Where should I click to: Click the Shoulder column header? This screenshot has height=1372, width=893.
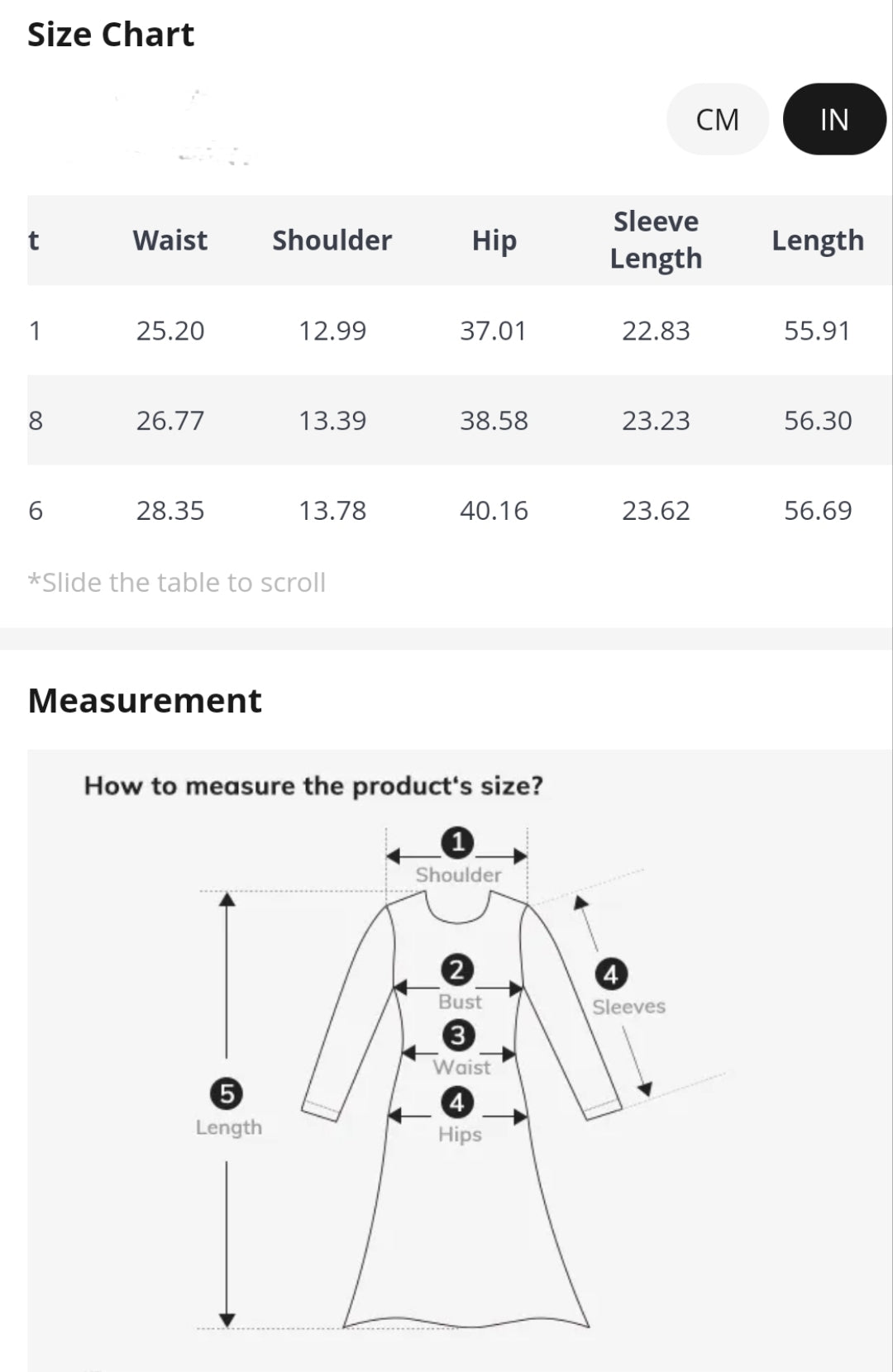tap(332, 241)
